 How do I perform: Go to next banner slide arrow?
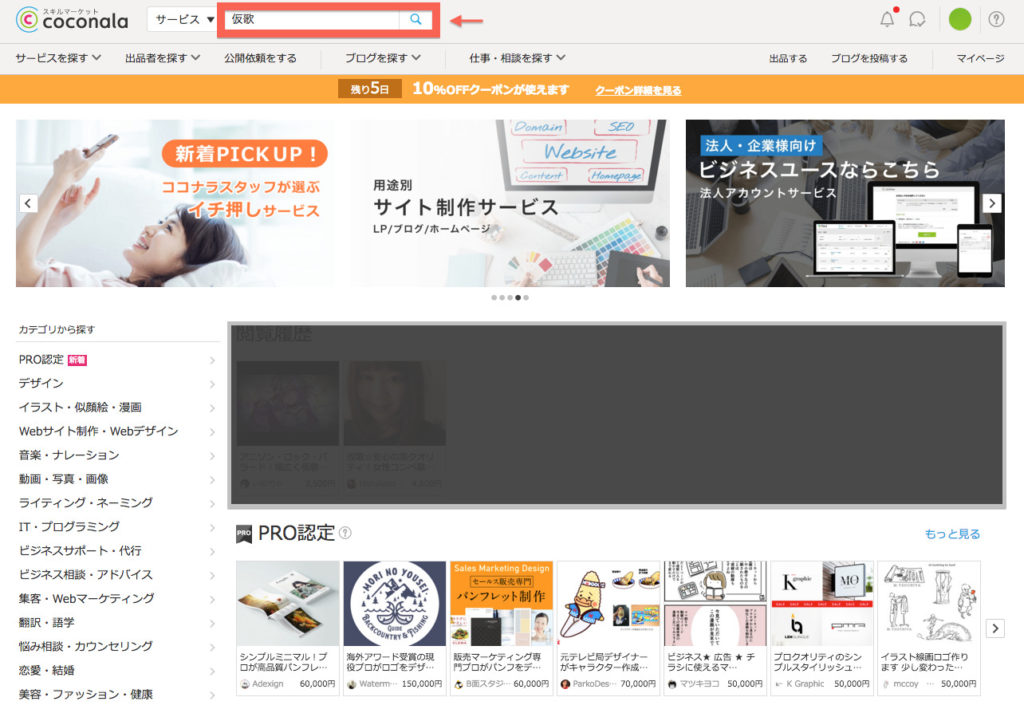click(991, 203)
